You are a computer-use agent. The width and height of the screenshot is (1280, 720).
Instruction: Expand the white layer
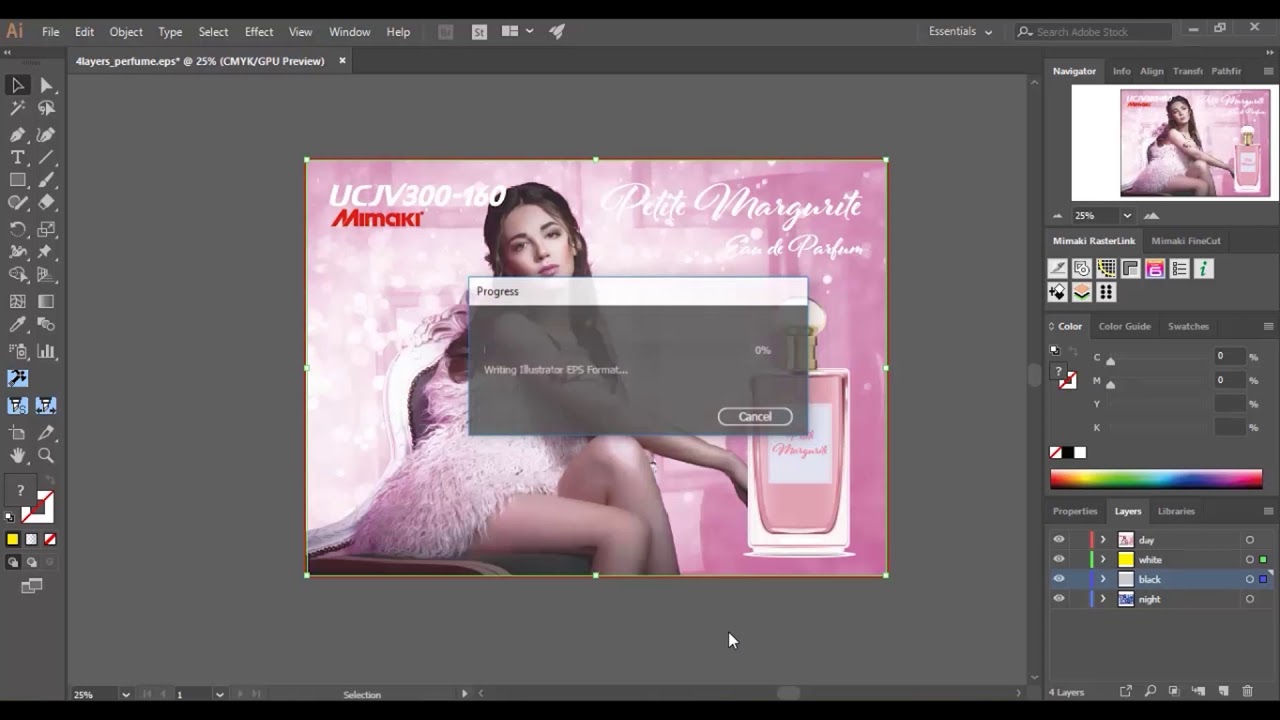coord(1103,559)
